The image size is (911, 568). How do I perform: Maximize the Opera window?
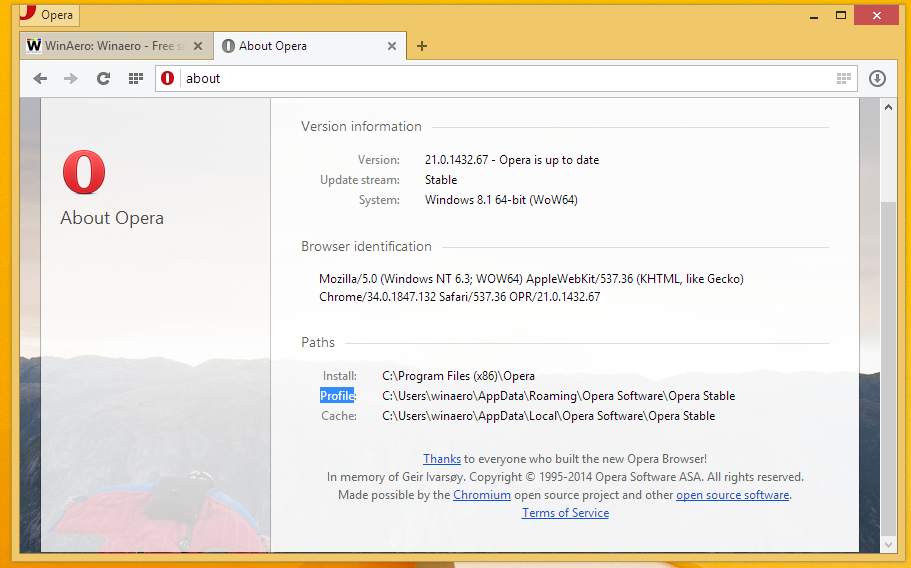(841, 15)
